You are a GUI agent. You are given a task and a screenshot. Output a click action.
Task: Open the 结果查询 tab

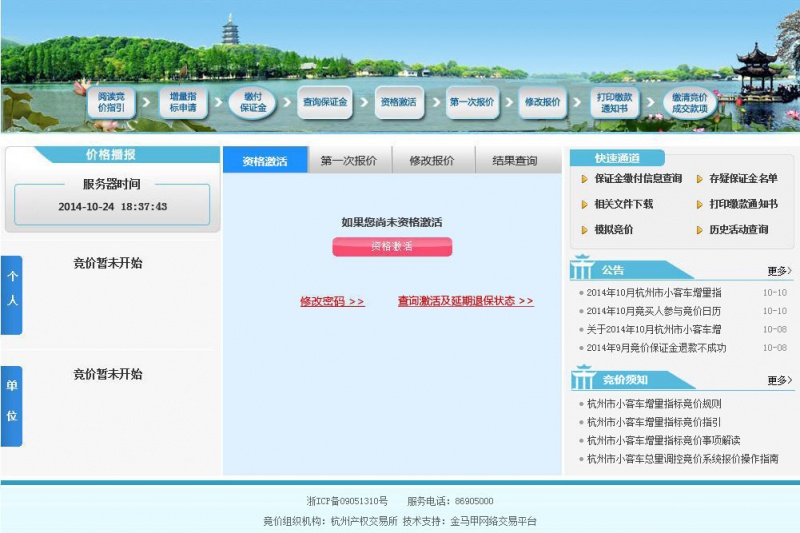[x=514, y=161]
